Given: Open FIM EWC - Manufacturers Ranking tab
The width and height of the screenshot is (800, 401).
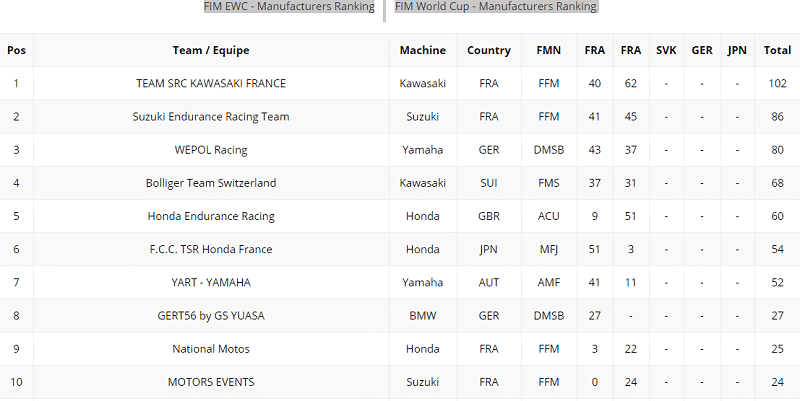Looking at the screenshot, I should point(289,7).
